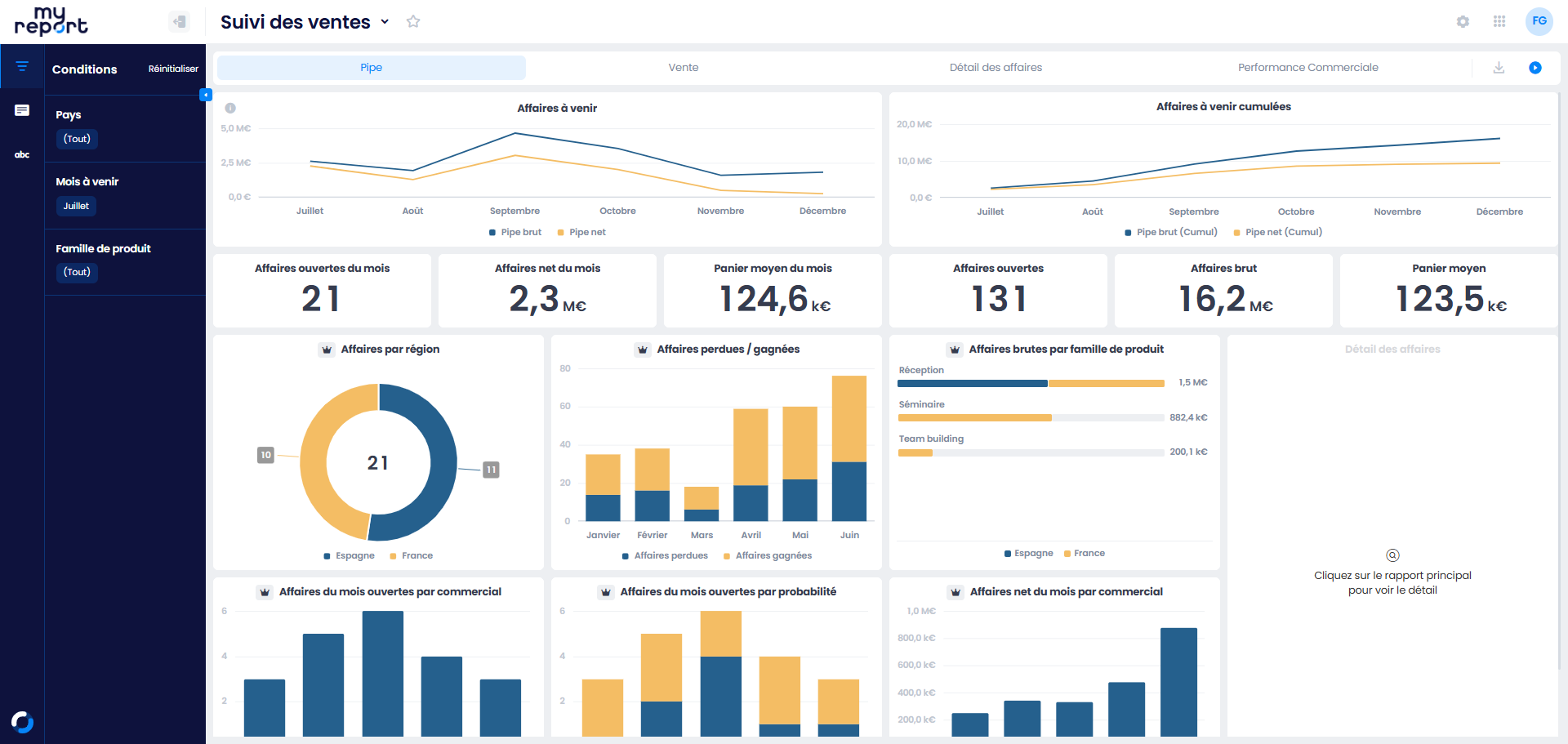Collapse the side menu icon near logo
Image resolution: width=1568 pixels, height=744 pixels.
[x=180, y=21]
